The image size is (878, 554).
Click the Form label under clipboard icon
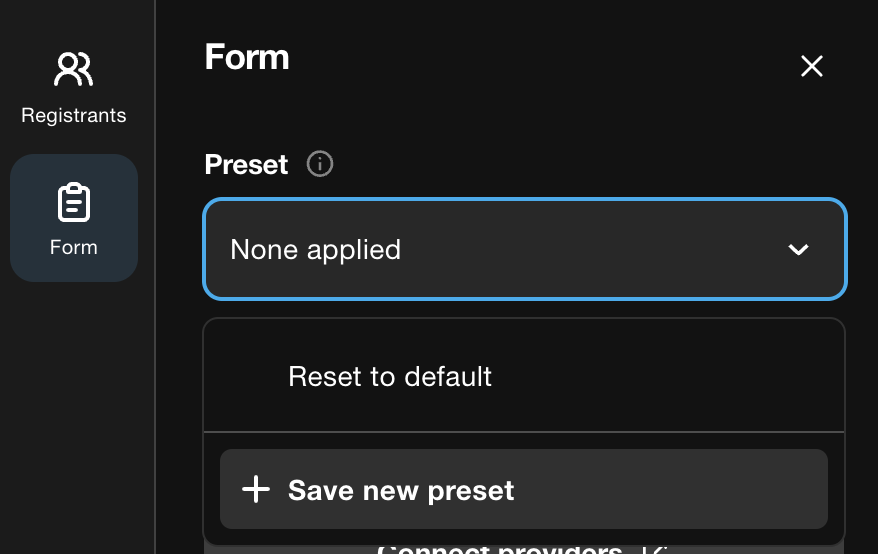click(73, 248)
